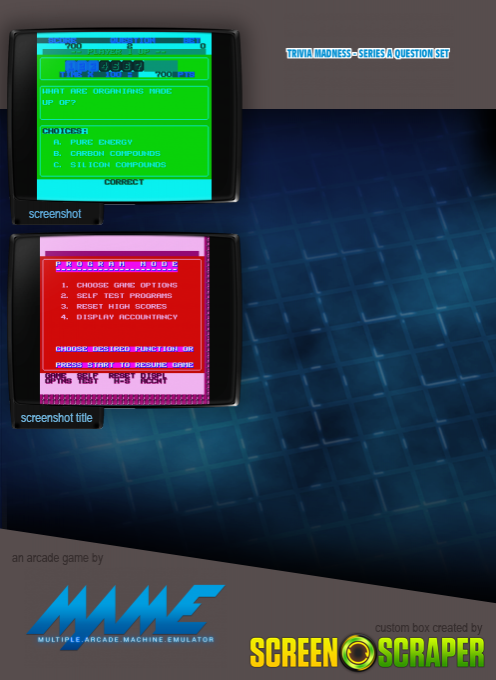Select answer 'C. Silicon Compounds'
This screenshot has width=496, height=680.
[110, 165]
